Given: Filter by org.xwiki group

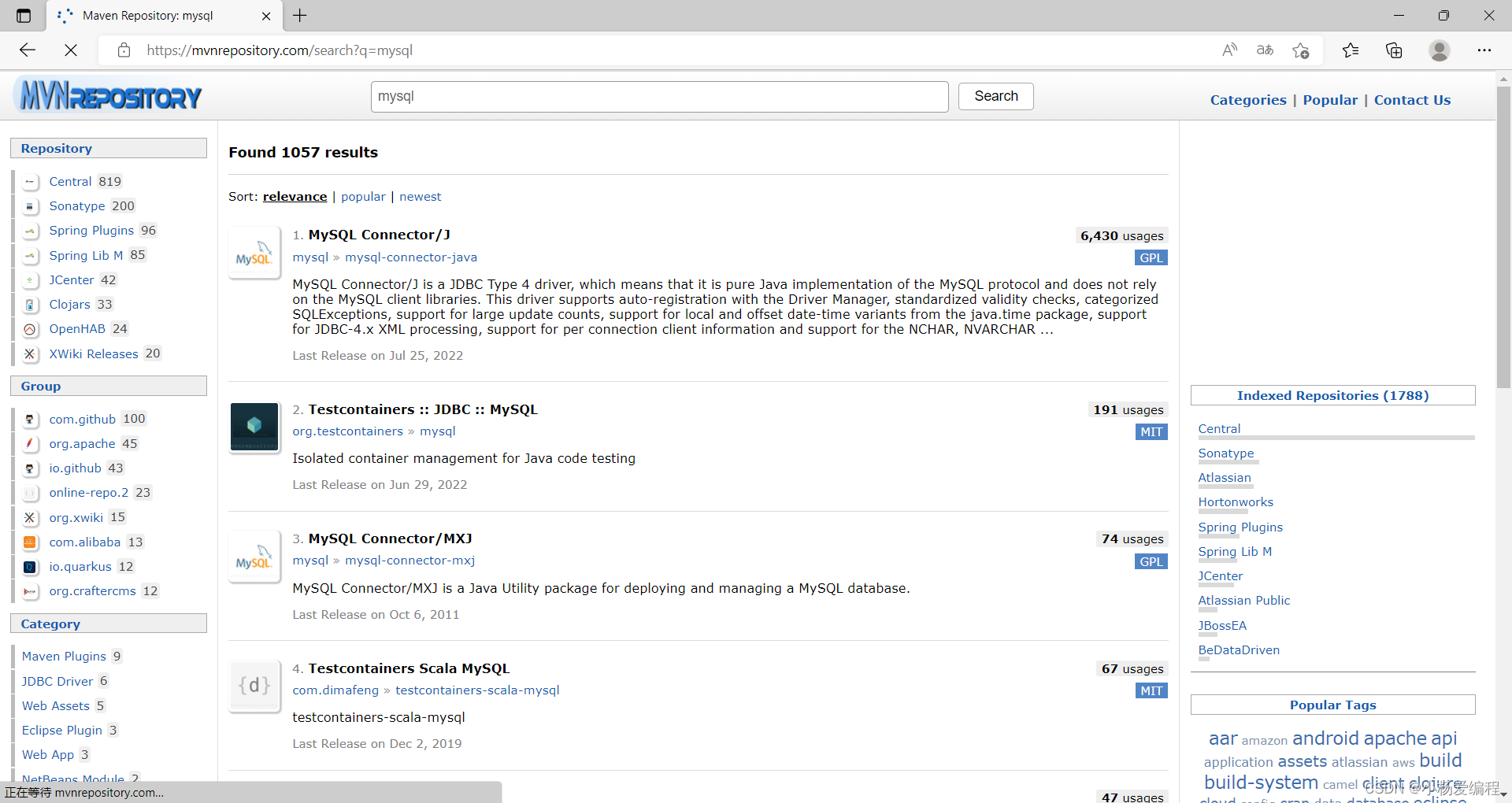Looking at the screenshot, I should (x=76, y=518).
